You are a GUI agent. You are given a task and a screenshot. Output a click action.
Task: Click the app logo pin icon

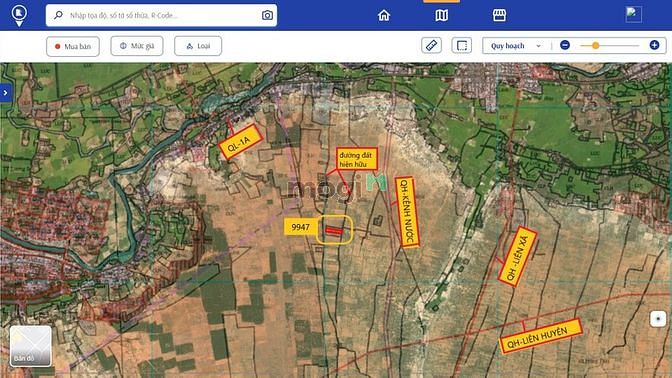click(x=19, y=15)
